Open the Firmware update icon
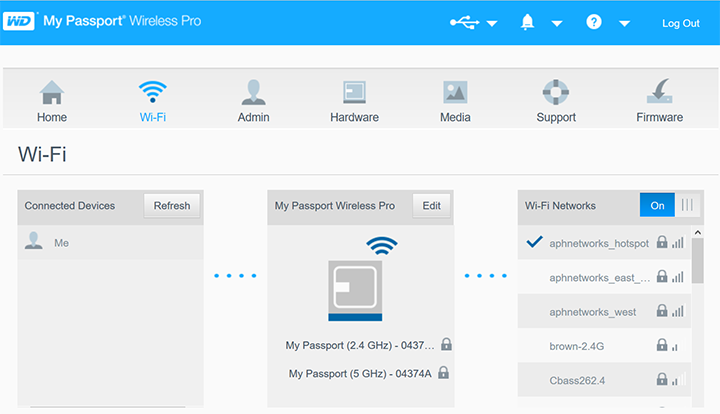 pyautogui.click(x=659, y=93)
